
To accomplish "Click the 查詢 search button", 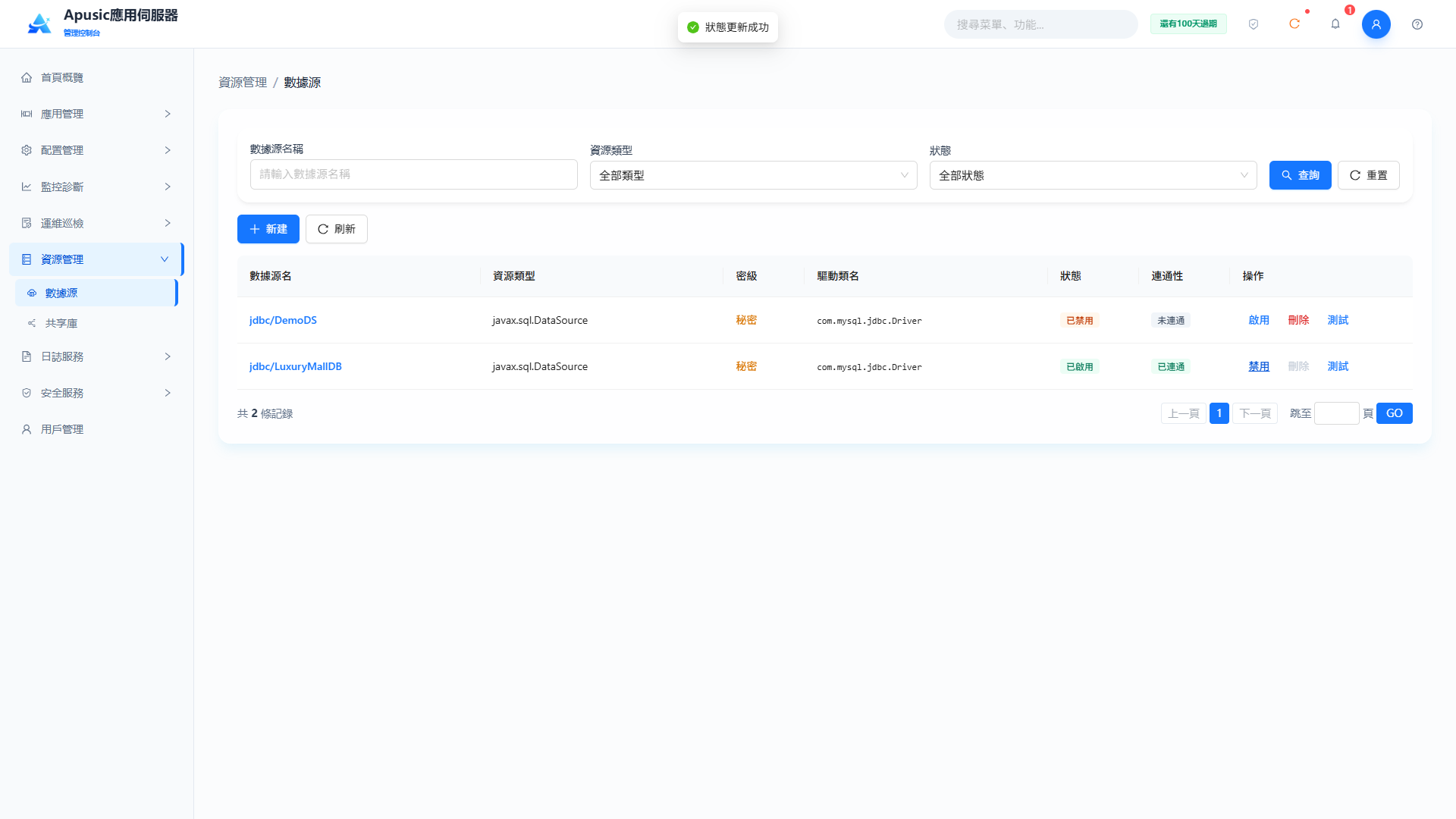I will tap(1300, 175).
